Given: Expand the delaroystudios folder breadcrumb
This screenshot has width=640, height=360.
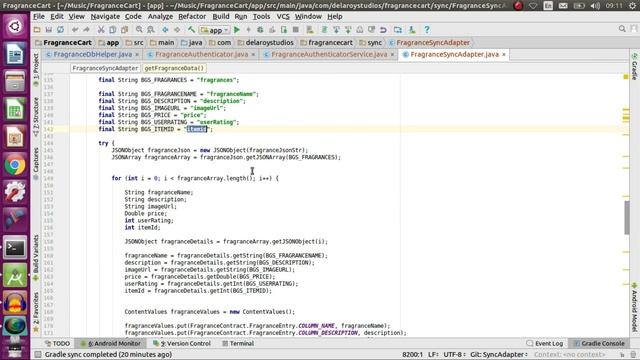Looking at the screenshot, I should pyautogui.click(x=265, y=42).
